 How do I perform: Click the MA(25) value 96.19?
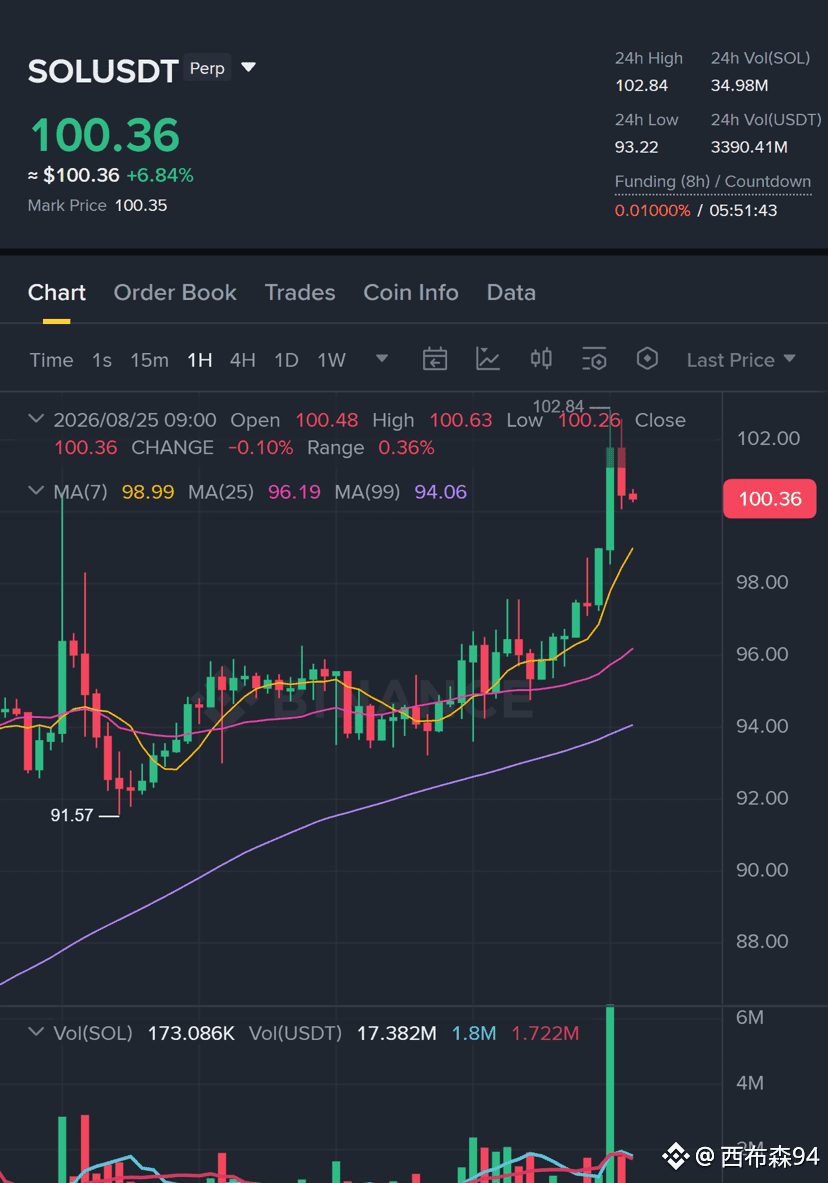(x=294, y=492)
